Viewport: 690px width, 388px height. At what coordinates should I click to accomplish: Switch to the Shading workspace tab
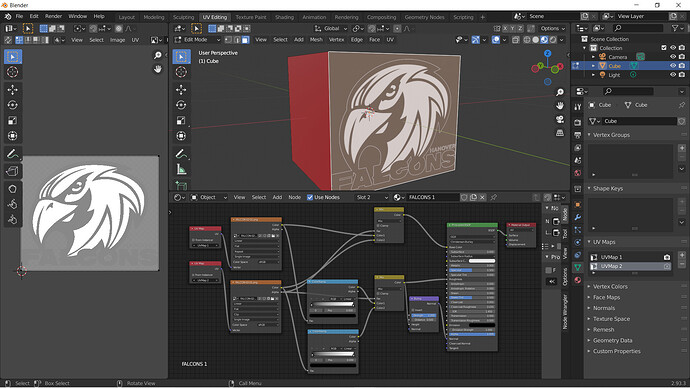(x=284, y=17)
